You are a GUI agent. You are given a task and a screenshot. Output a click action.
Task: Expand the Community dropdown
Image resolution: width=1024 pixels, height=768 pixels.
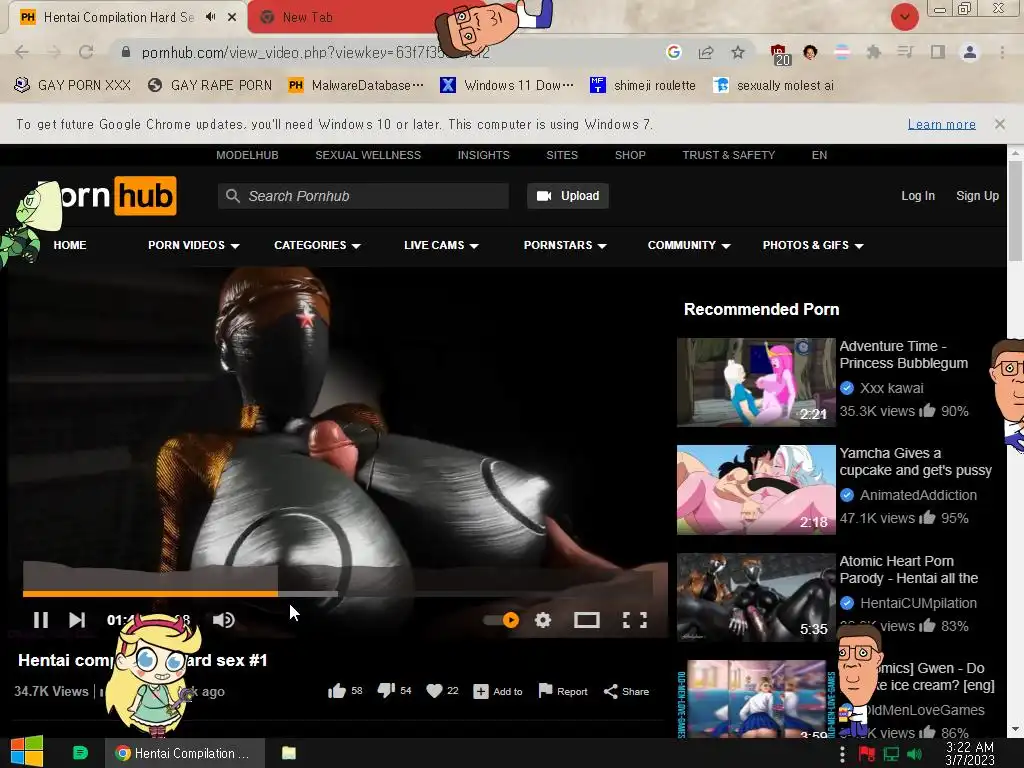(688, 246)
